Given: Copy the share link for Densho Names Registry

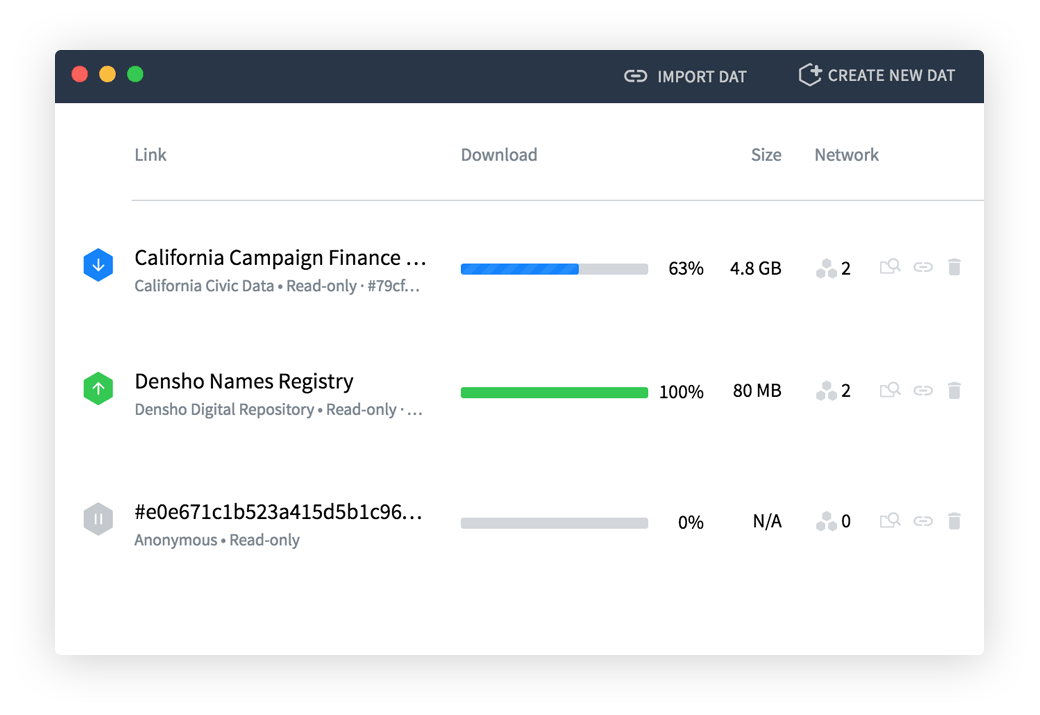Looking at the screenshot, I should 923,390.
